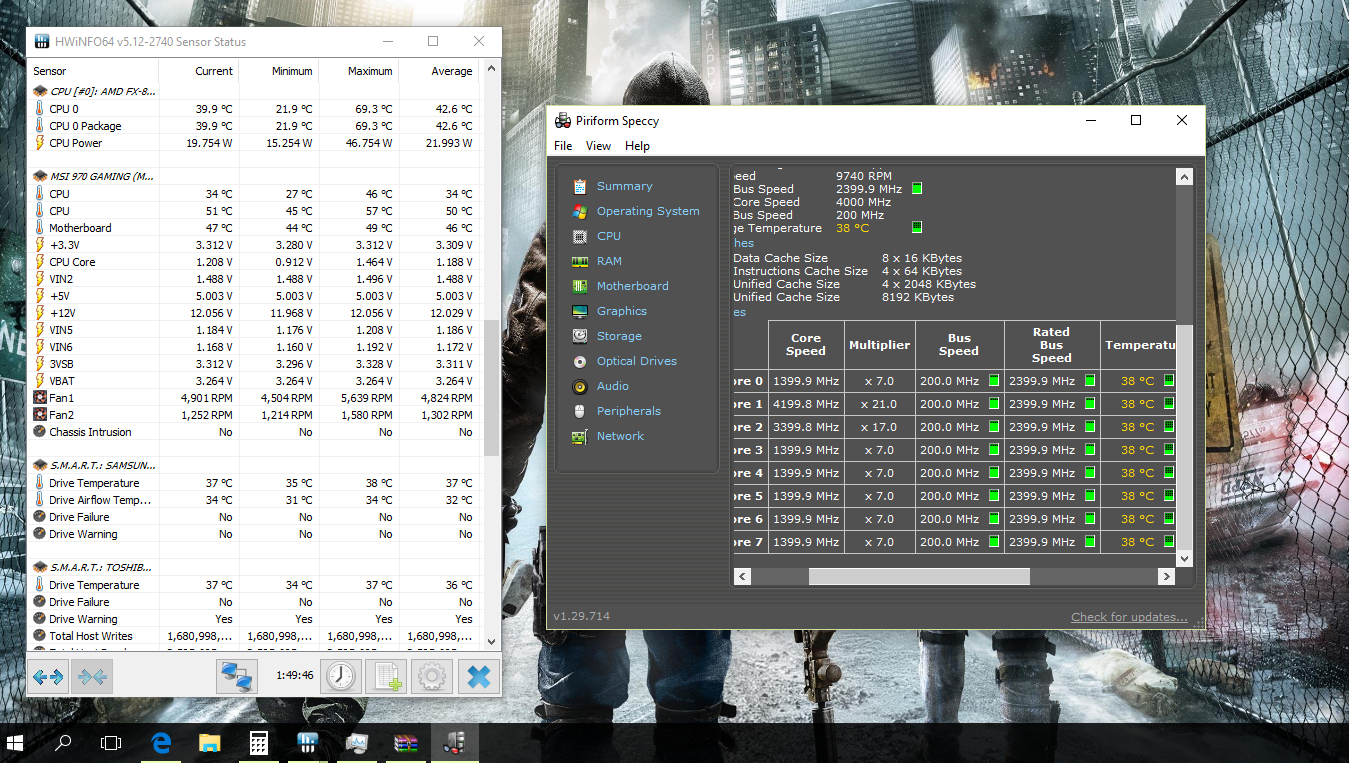Open Calculator from taskbar
The height and width of the screenshot is (763, 1349).
point(259,743)
